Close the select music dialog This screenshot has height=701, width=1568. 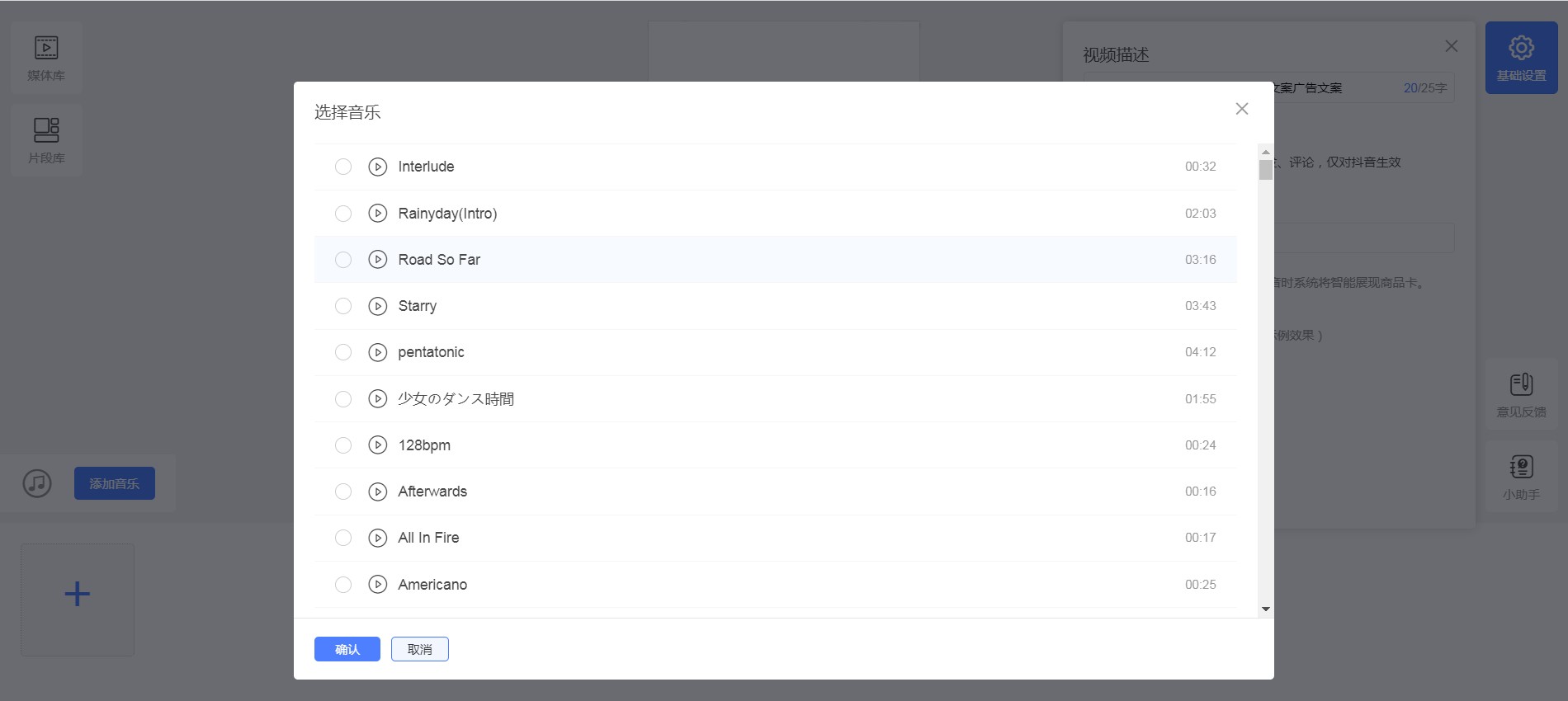(x=1241, y=109)
